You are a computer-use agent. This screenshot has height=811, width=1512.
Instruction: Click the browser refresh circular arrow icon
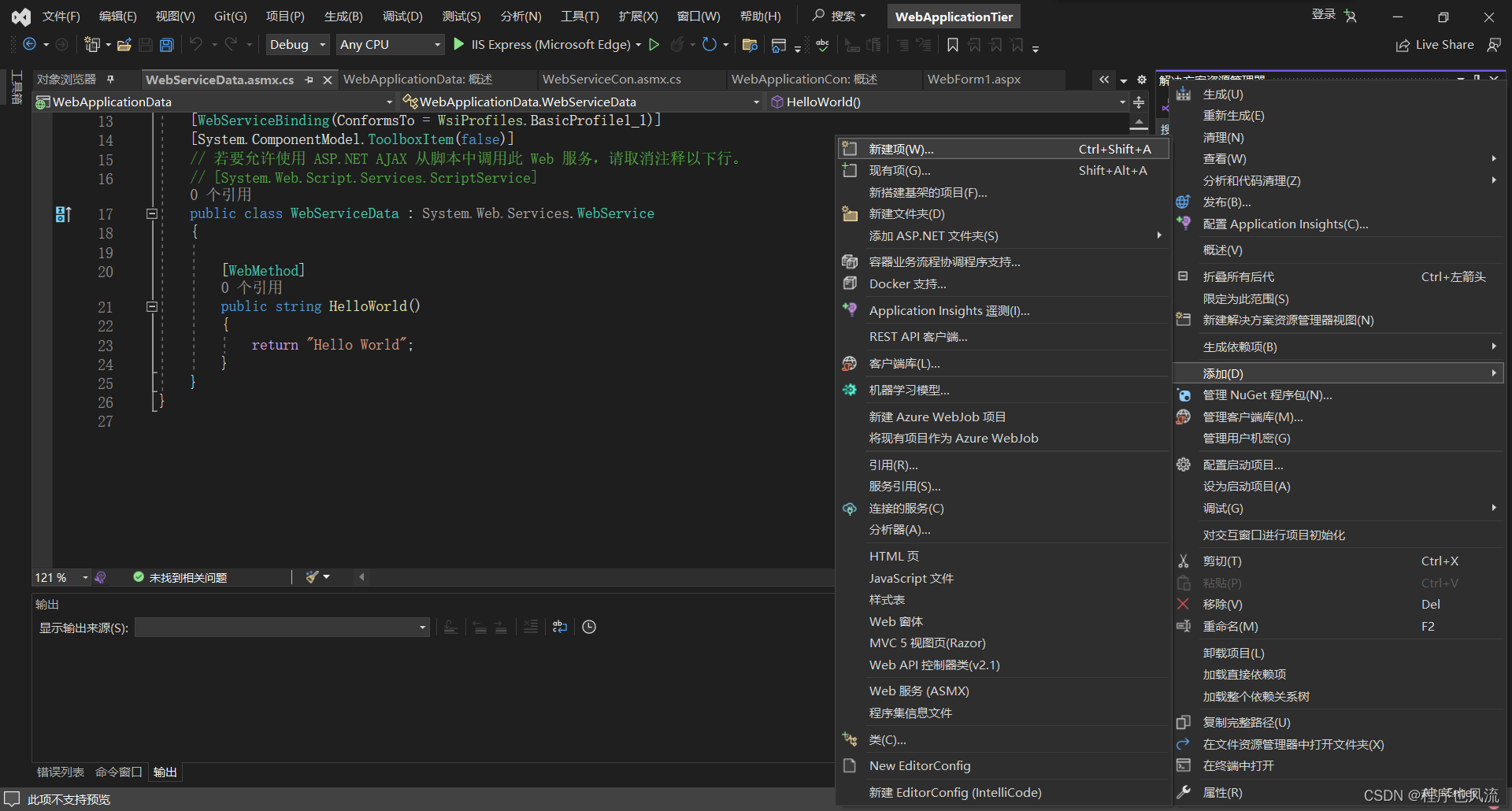point(710,45)
